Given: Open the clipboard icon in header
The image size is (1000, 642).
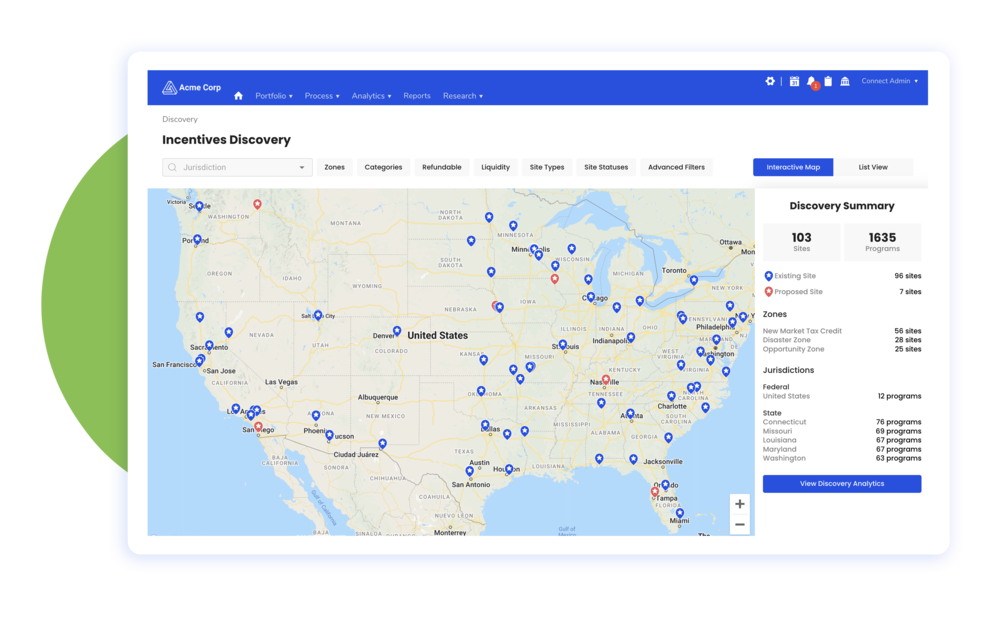Looking at the screenshot, I should [828, 81].
